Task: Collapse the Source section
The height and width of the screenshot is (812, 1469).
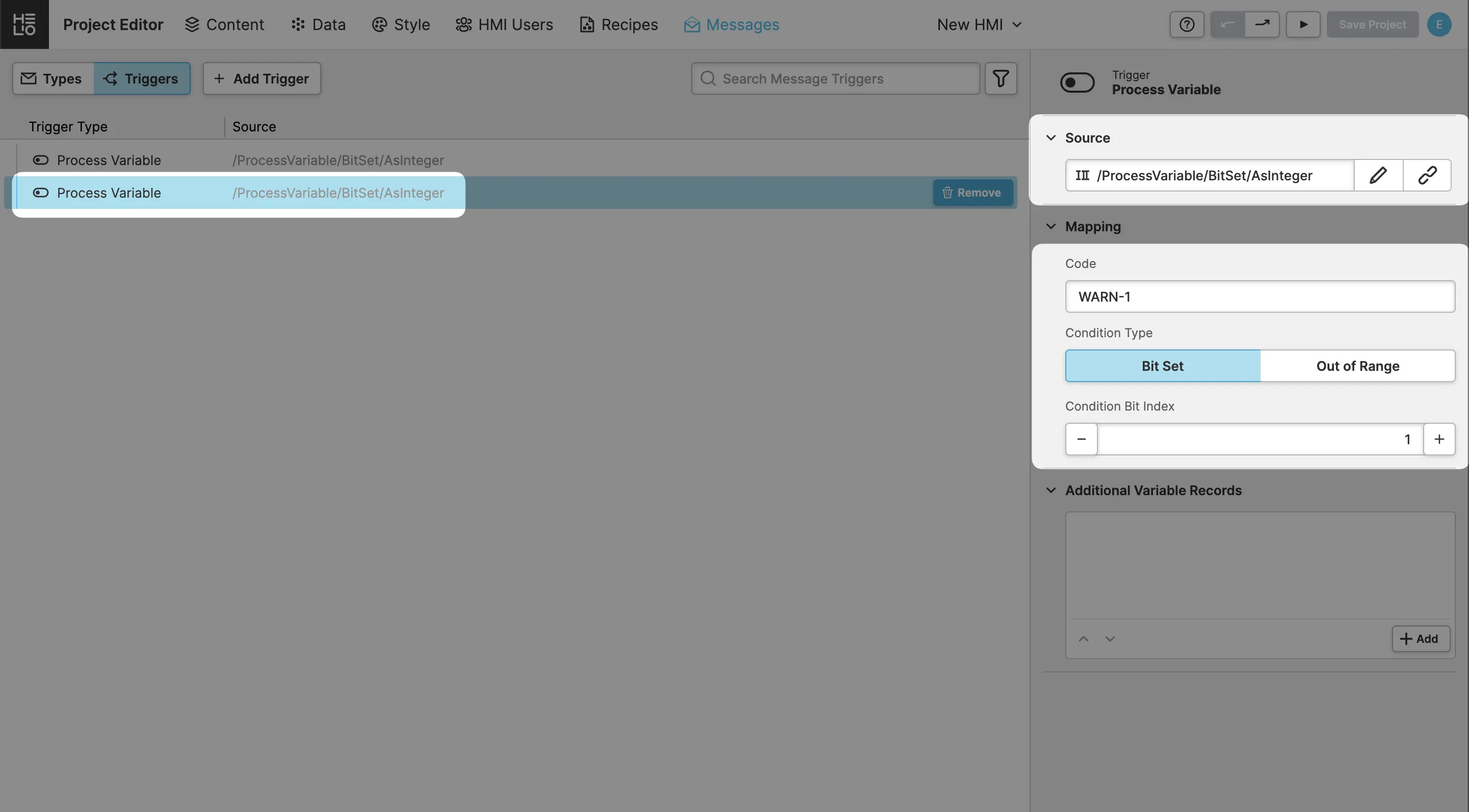Action: (x=1051, y=138)
